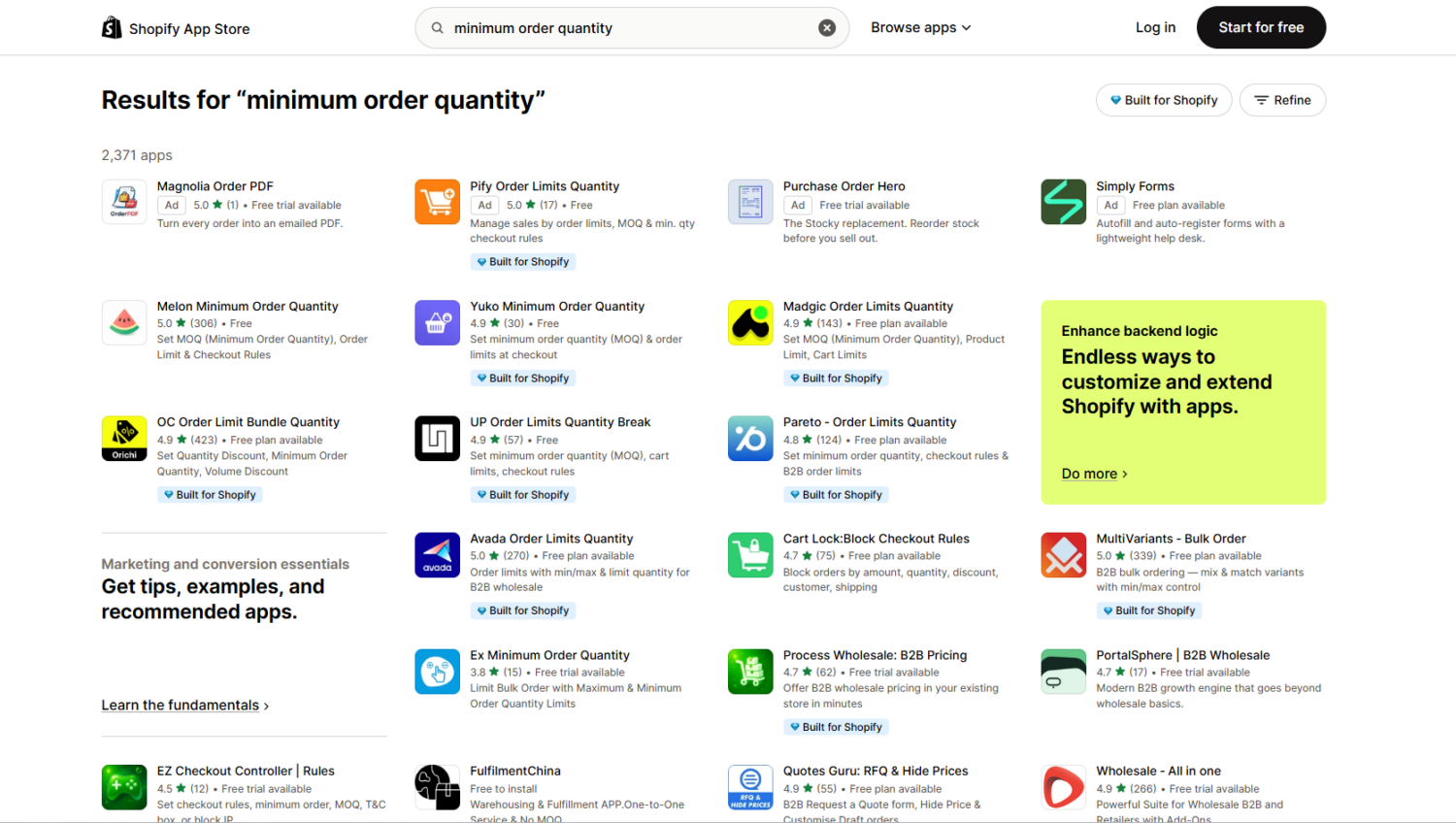
Task: Open Yuko Minimum Order Quantity basket icon
Action: click(x=437, y=322)
